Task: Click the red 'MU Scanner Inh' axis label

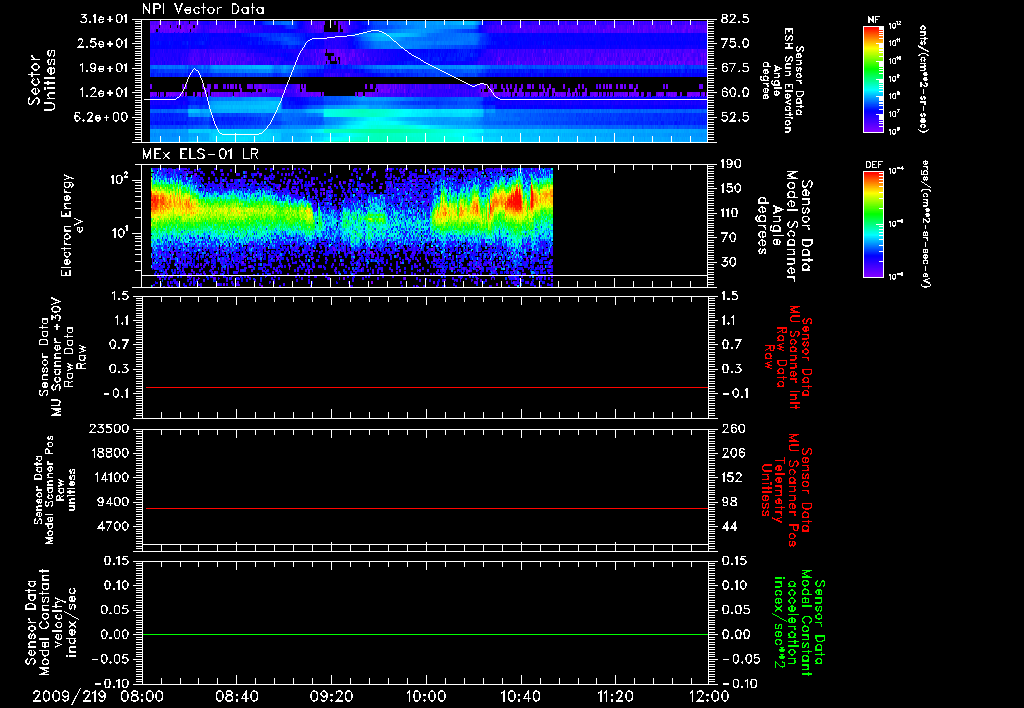Action: tap(788, 357)
